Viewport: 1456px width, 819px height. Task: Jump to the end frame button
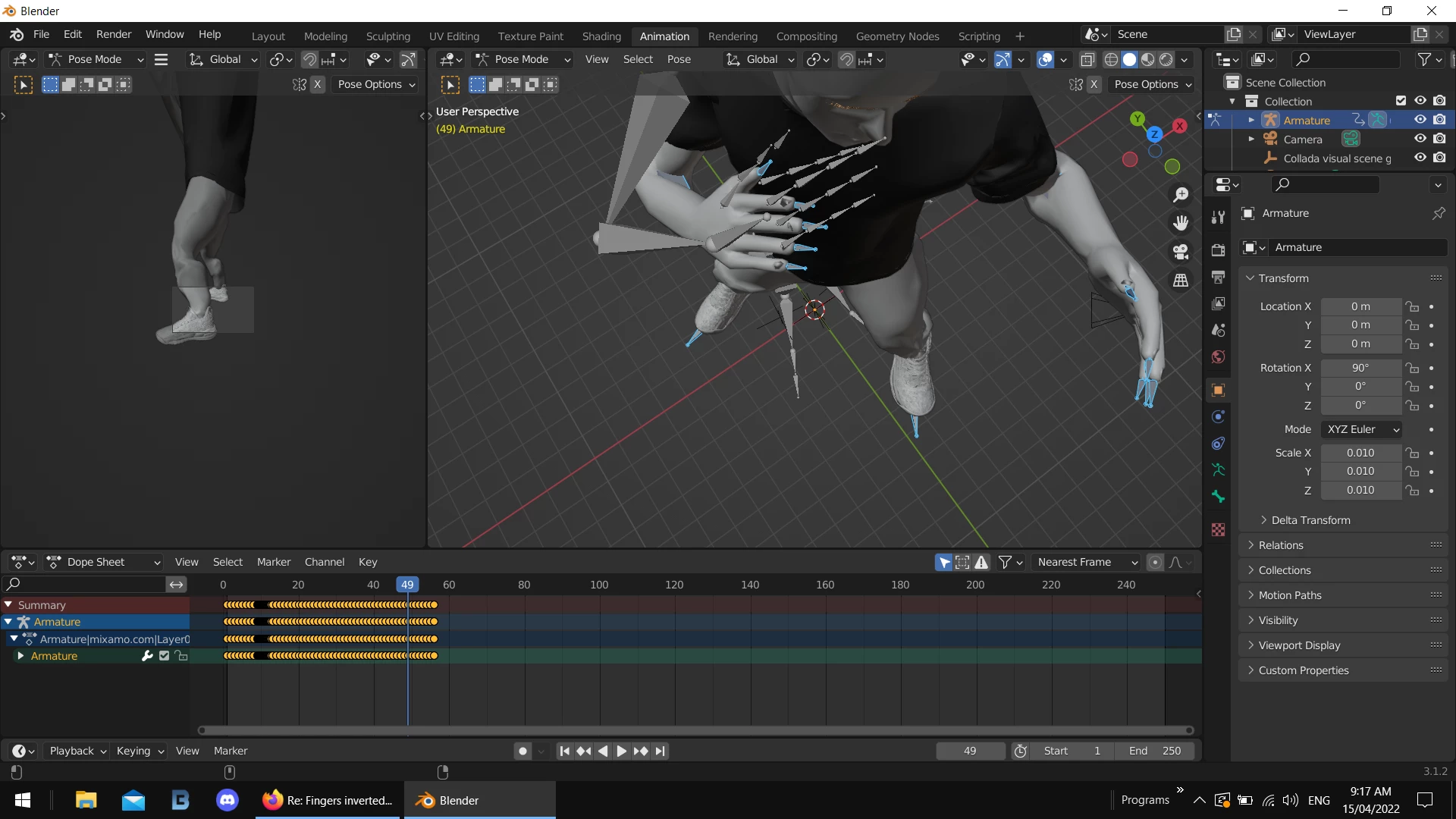pos(661,751)
